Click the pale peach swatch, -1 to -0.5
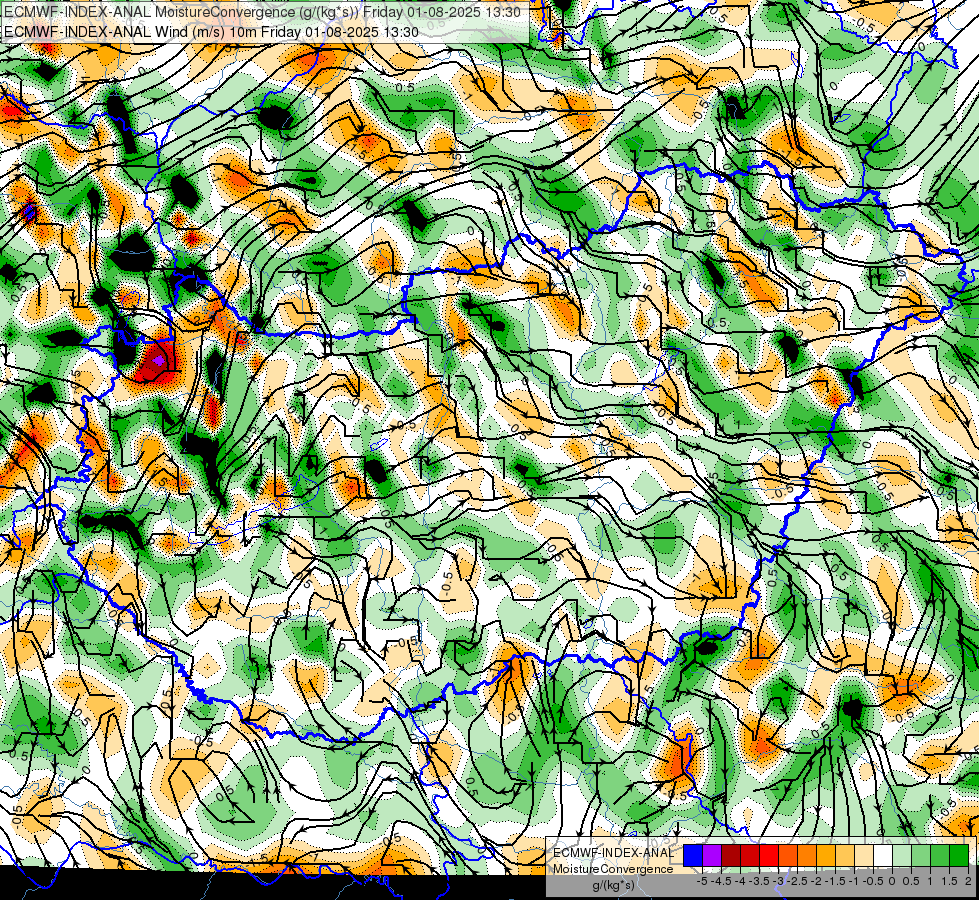Screen dimensions: 979x900 pos(863,856)
